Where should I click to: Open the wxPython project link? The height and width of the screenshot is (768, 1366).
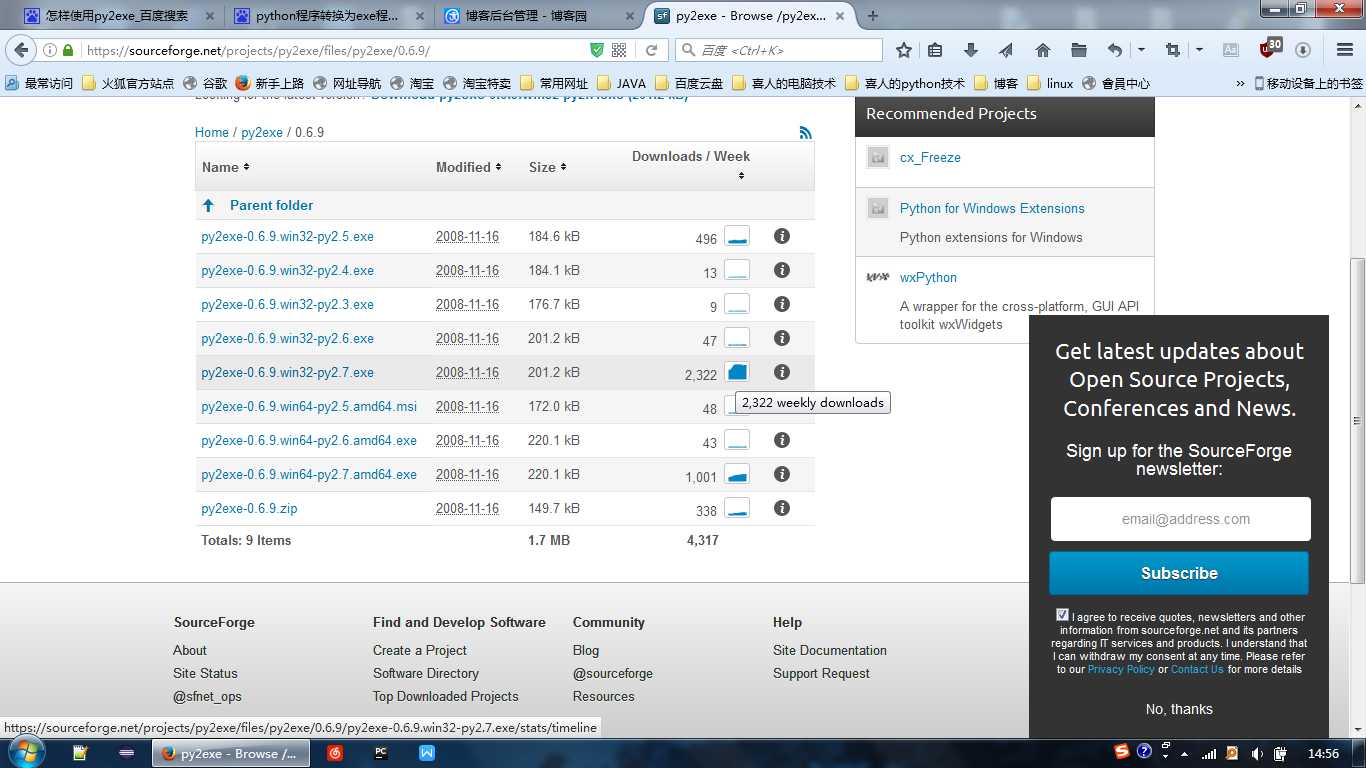[x=928, y=277]
